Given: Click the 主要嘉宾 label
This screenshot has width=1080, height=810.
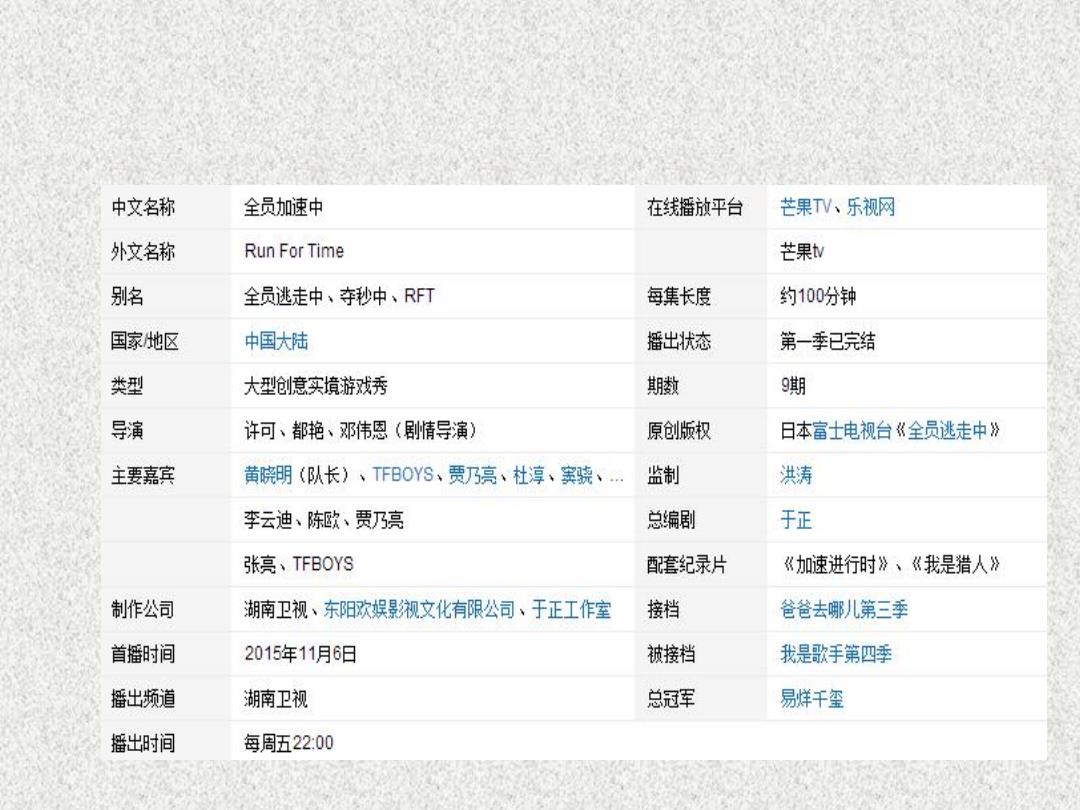Looking at the screenshot, I should (143, 475).
